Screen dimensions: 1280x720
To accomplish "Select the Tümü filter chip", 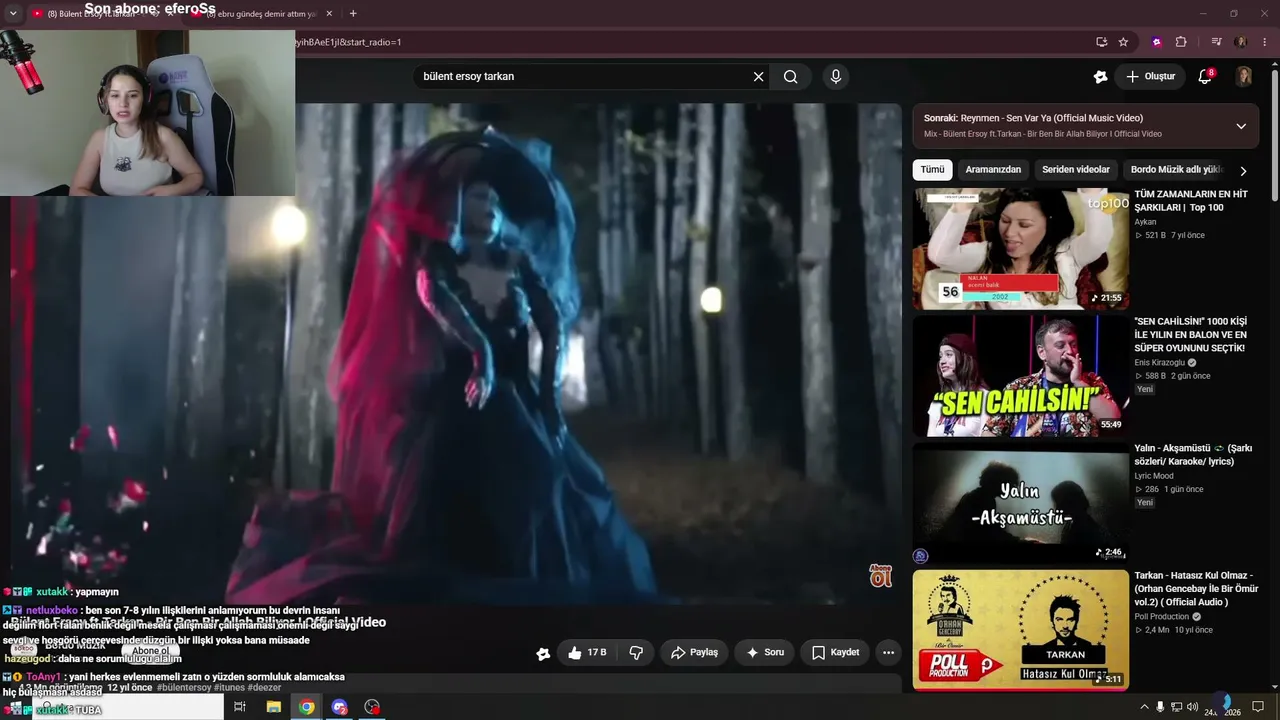I will [x=932, y=170].
